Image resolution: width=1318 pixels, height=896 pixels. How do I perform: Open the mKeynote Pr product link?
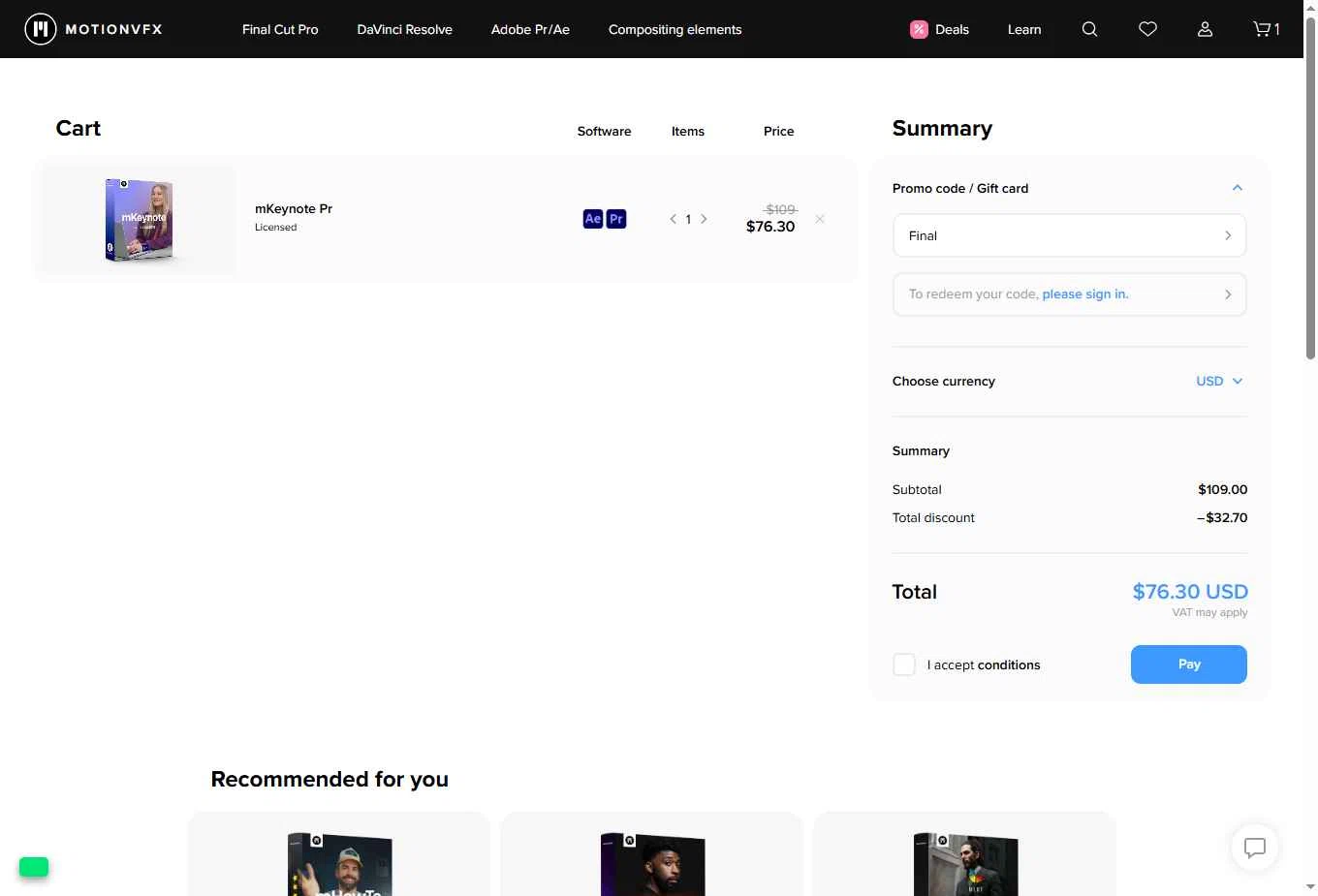coord(294,208)
